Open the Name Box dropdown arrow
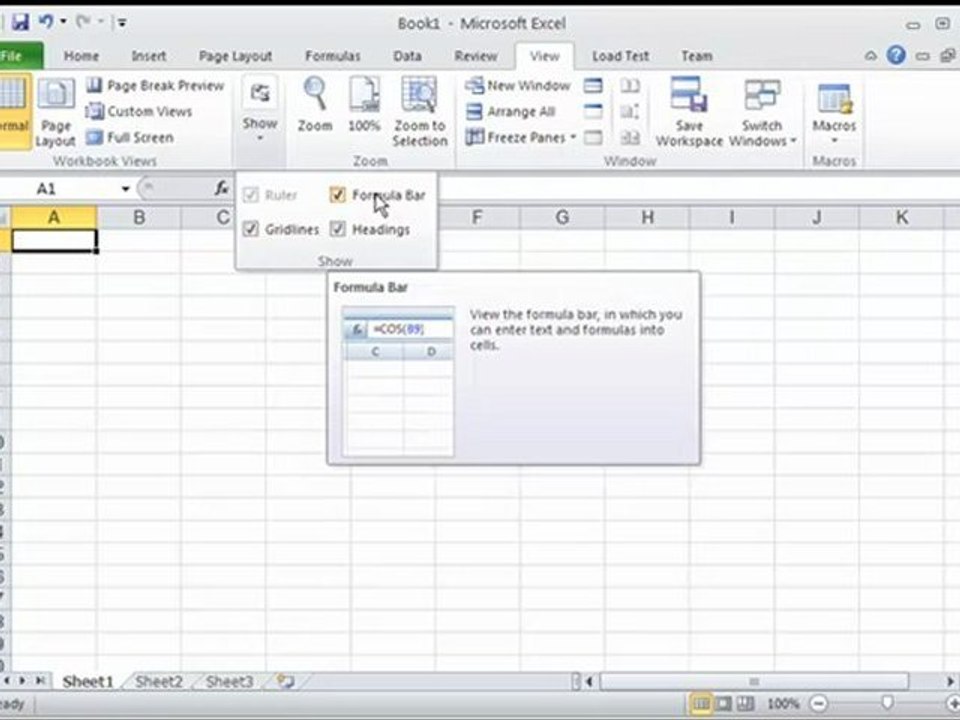Image resolution: width=960 pixels, height=720 pixels. (125, 189)
